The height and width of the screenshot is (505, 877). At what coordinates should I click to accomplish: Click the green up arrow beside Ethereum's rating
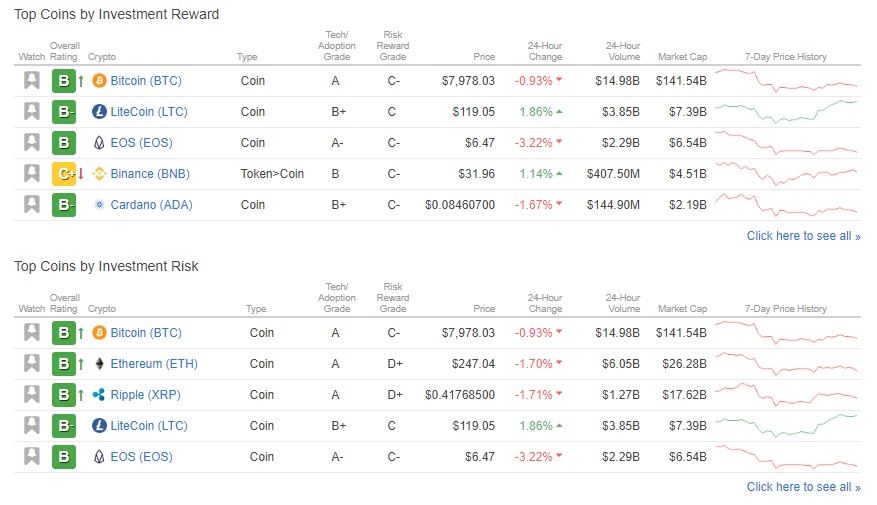pos(81,364)
